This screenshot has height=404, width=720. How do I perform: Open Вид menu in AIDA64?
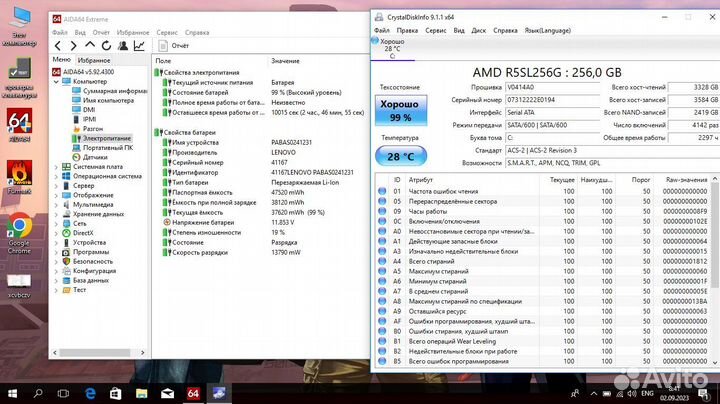[80, 33]
